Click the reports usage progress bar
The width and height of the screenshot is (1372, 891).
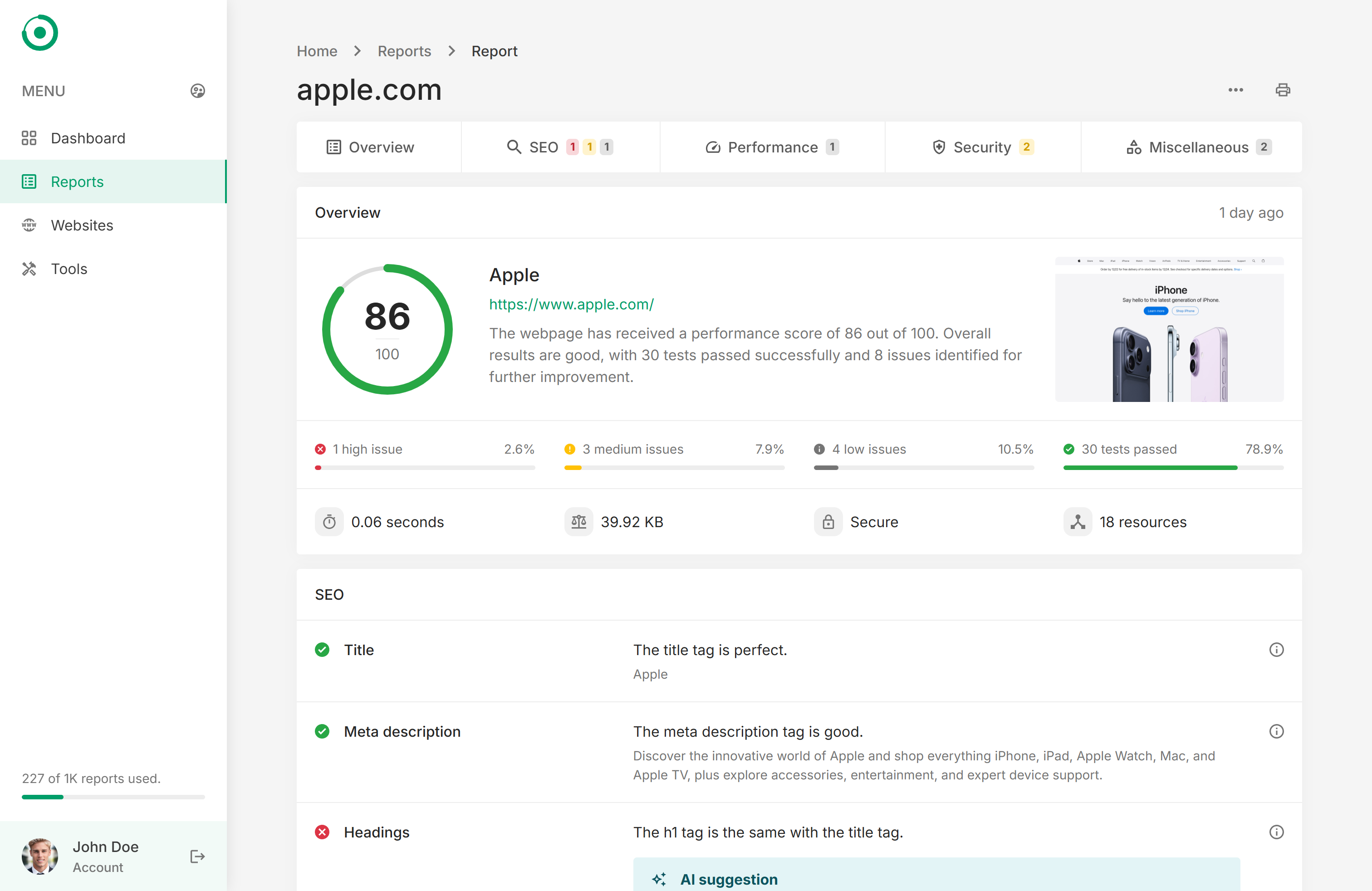pyautogui.click(x=113, y=797)
